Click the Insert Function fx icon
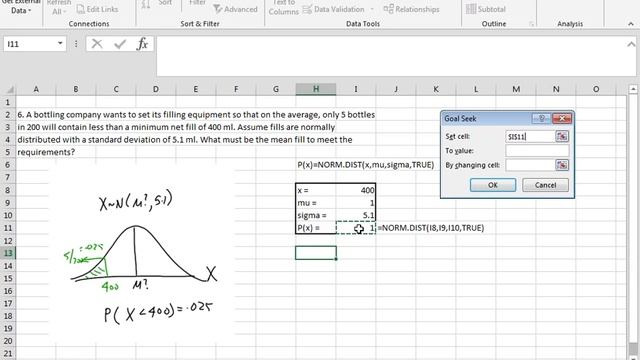The image size is (640, 360). coord(142,44)
